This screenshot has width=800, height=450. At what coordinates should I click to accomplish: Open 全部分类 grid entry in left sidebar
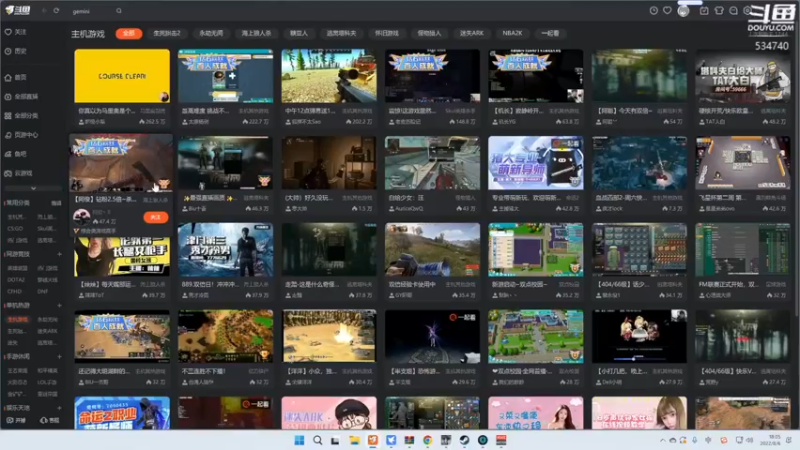[x=21, y=116]
